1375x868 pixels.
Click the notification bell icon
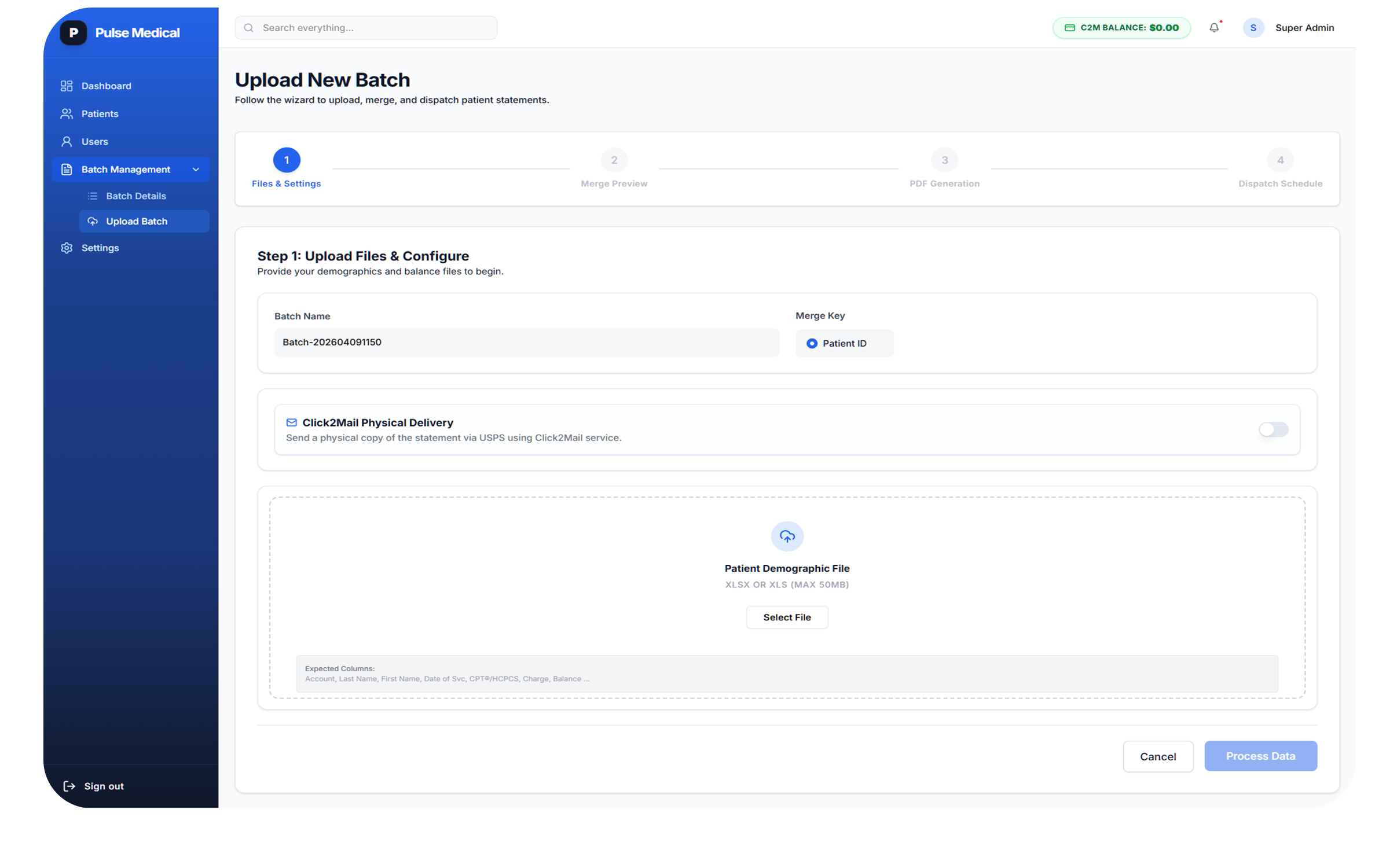pos(1213,27)
